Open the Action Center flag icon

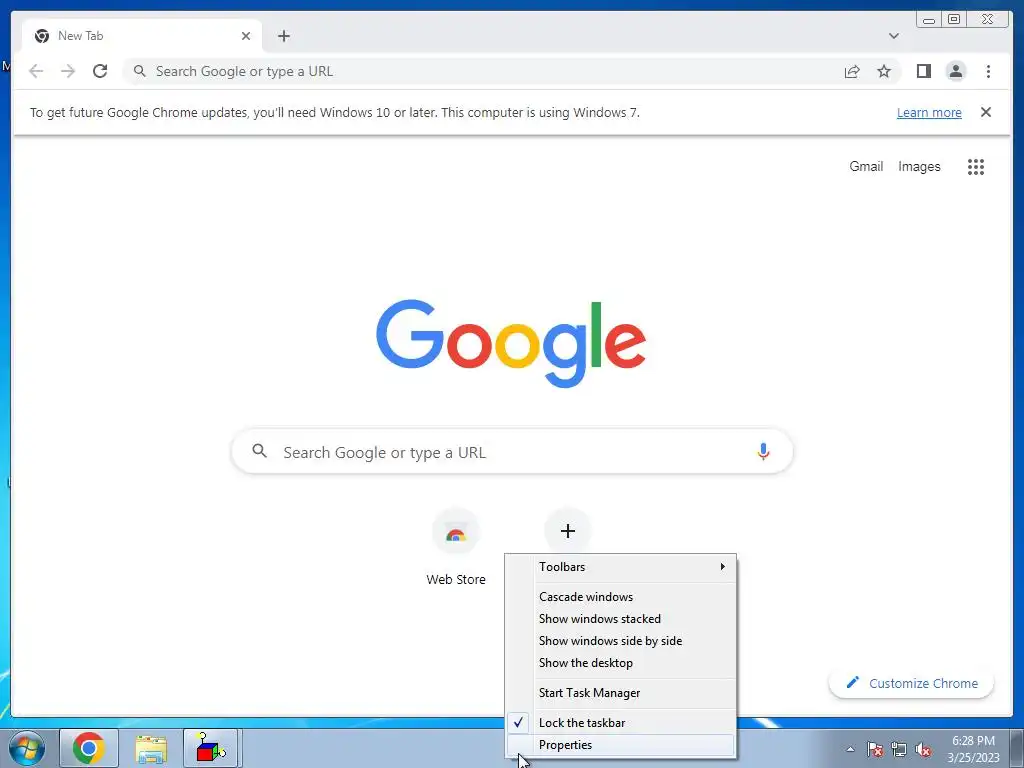click(x=875, y=749)
